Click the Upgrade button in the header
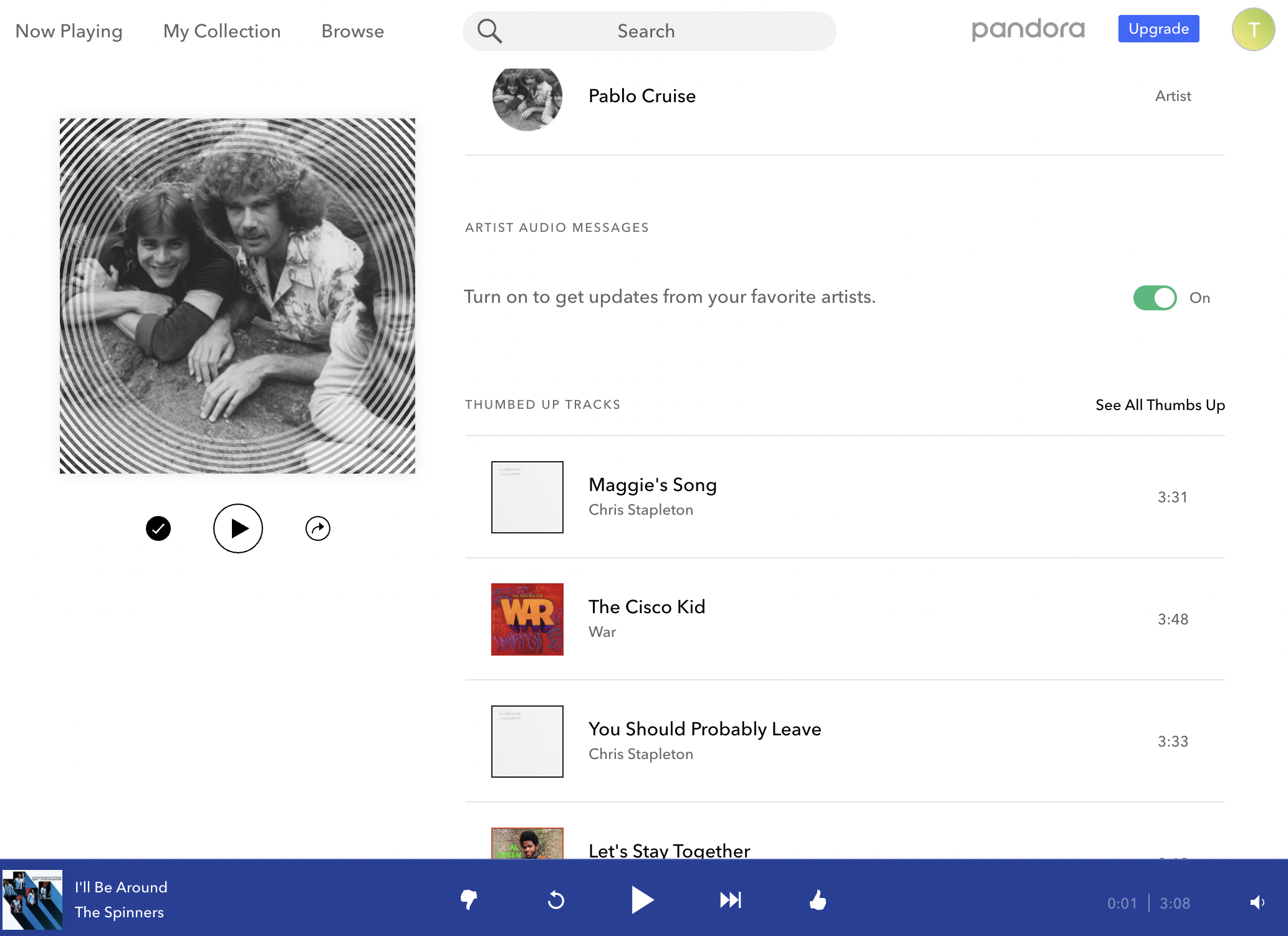Screen dimensions: 1288x936 [x=1158, y=27]
